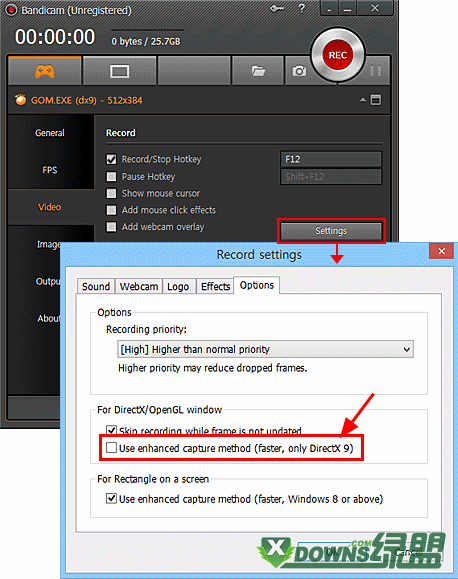Disable the Record/Stop Hotkey checkbox
458x579 pixels.
[x=111, y=159]
